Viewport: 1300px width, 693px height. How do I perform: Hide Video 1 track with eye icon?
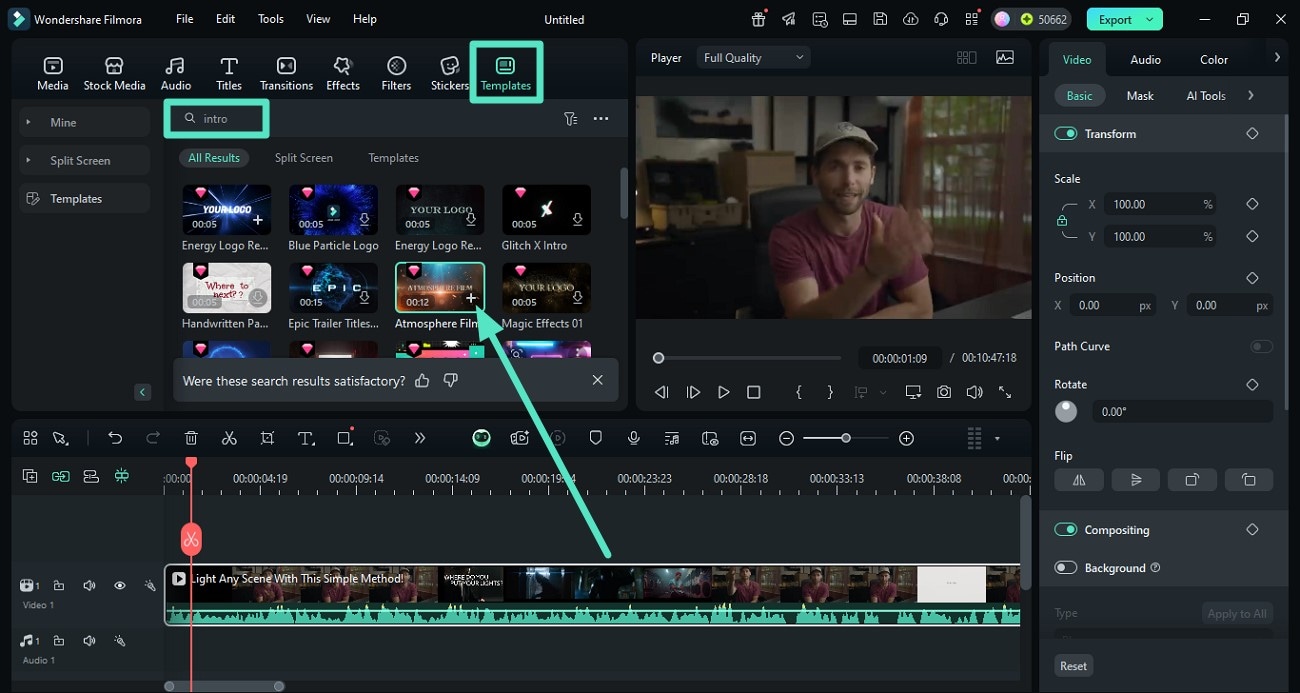(x=119, y=585)
